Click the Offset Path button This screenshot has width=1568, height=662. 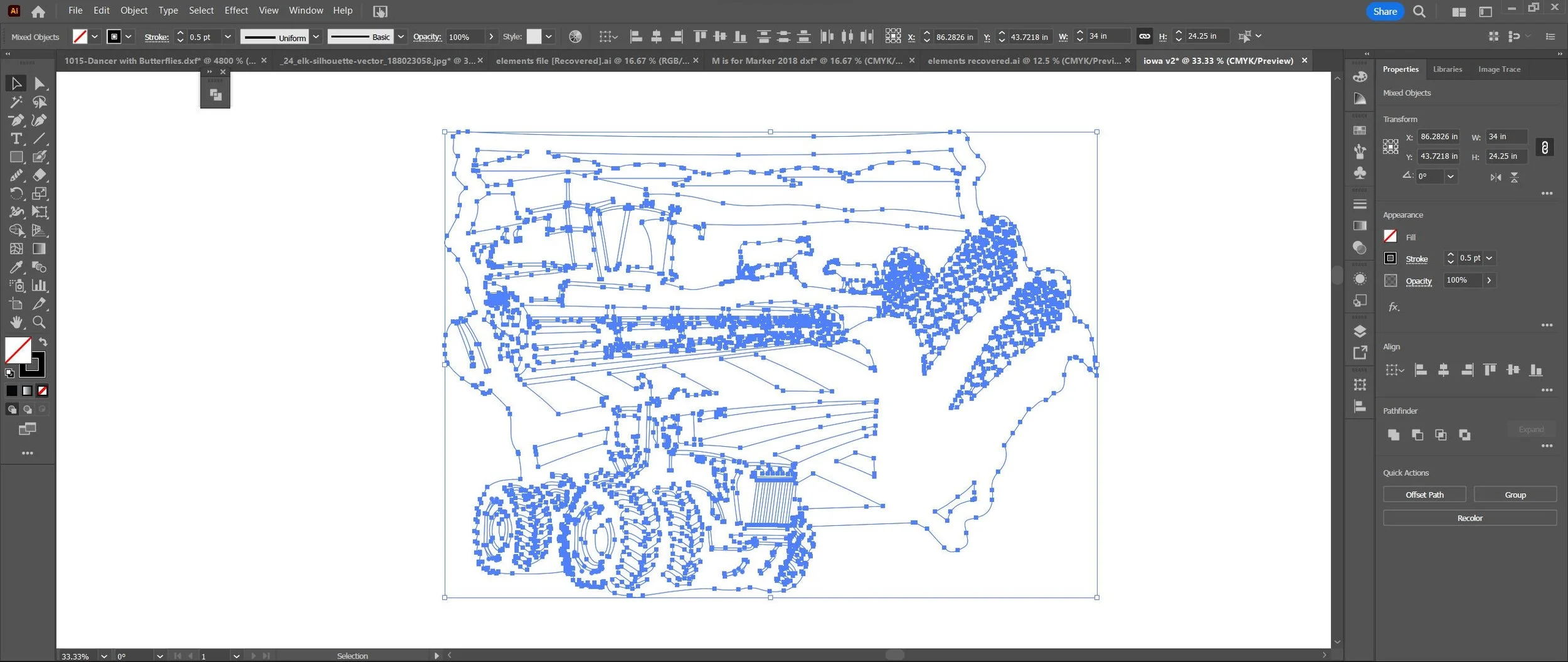(1424, 494)
